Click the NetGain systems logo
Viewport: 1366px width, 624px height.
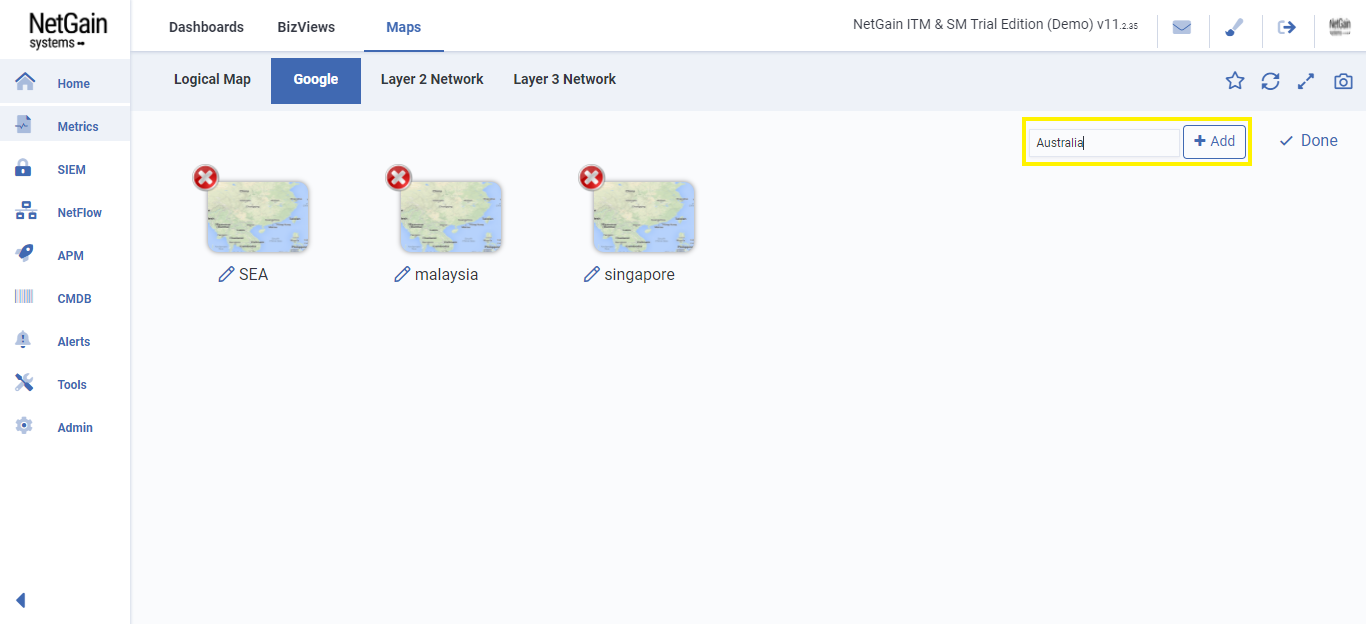(x=68, y=30)
